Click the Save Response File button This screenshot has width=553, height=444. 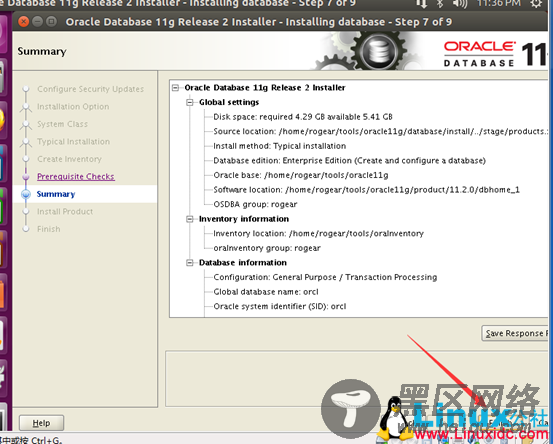(x=515, y=333)
